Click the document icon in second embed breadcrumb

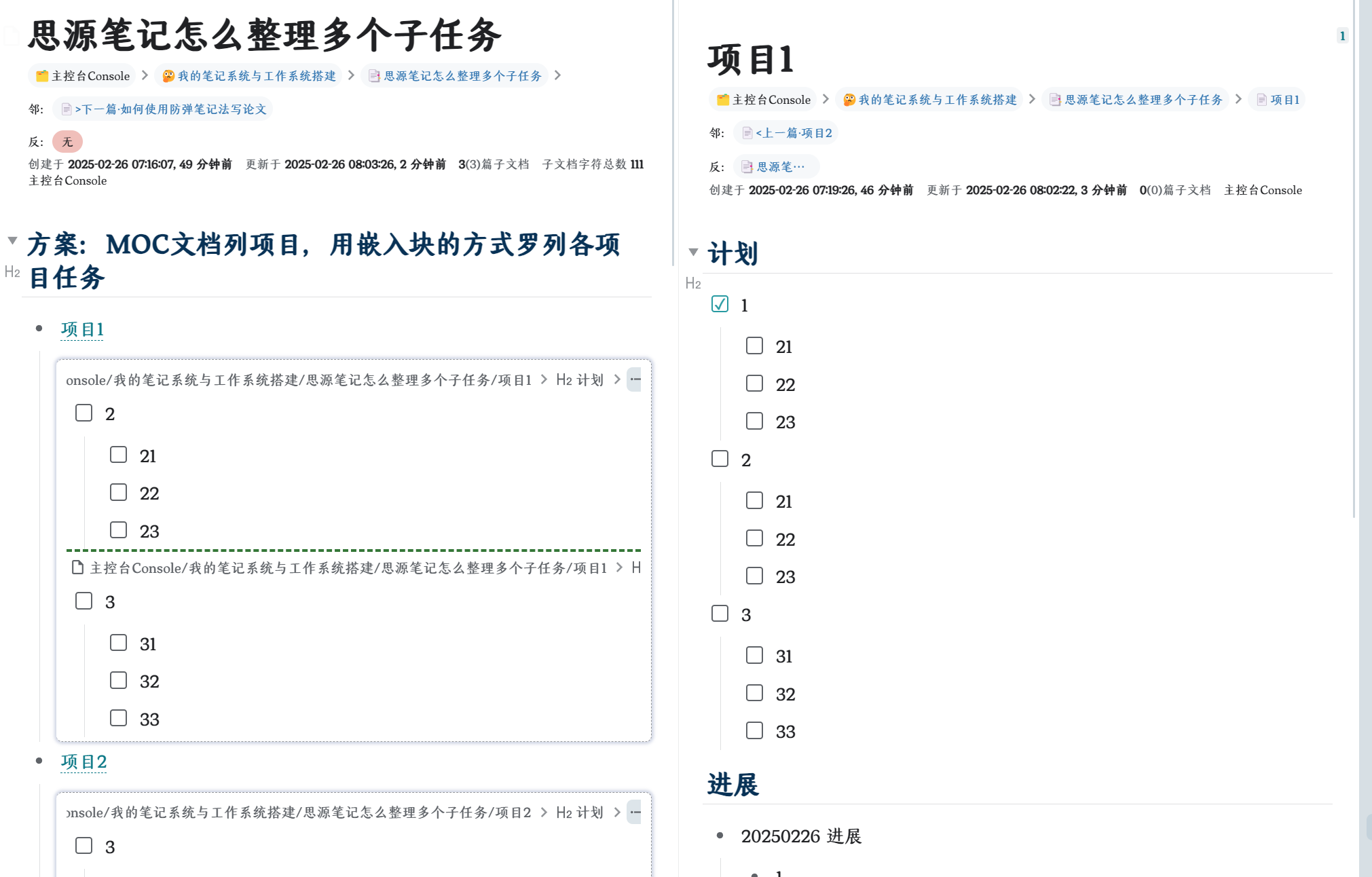pyautogui.click(x=77, y=567)
